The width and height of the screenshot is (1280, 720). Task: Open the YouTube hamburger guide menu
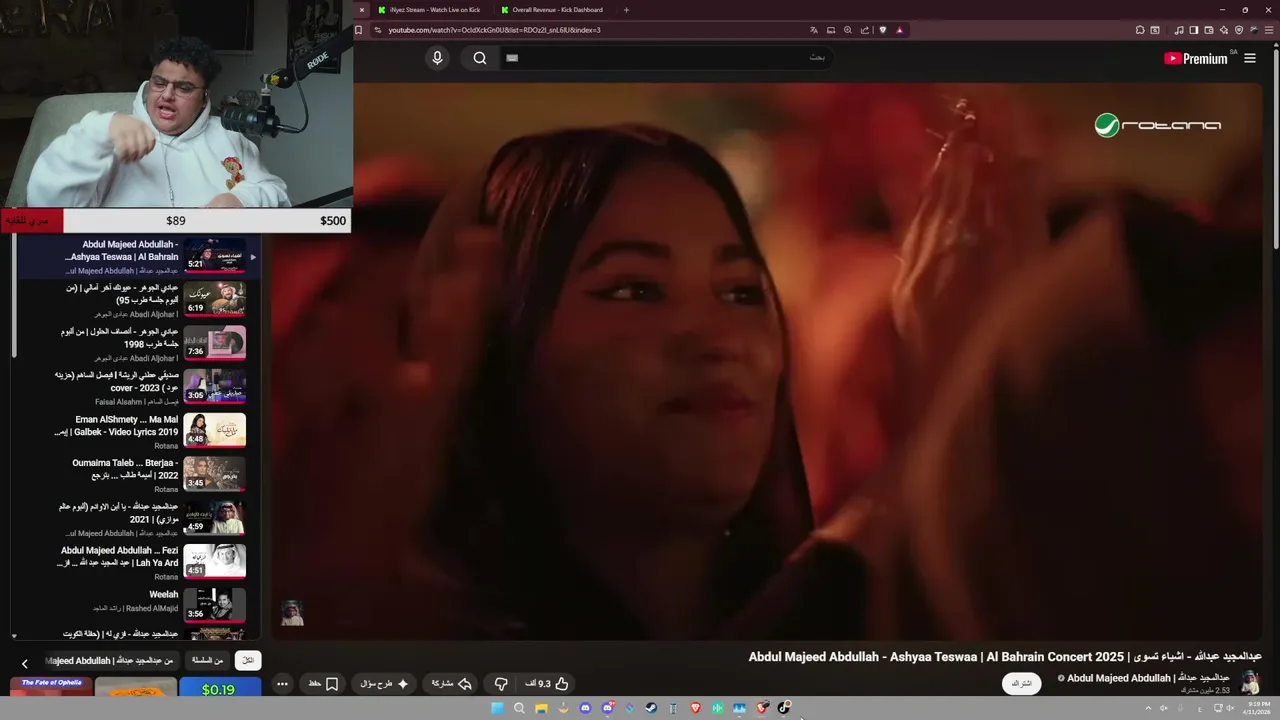(1249, 58)
